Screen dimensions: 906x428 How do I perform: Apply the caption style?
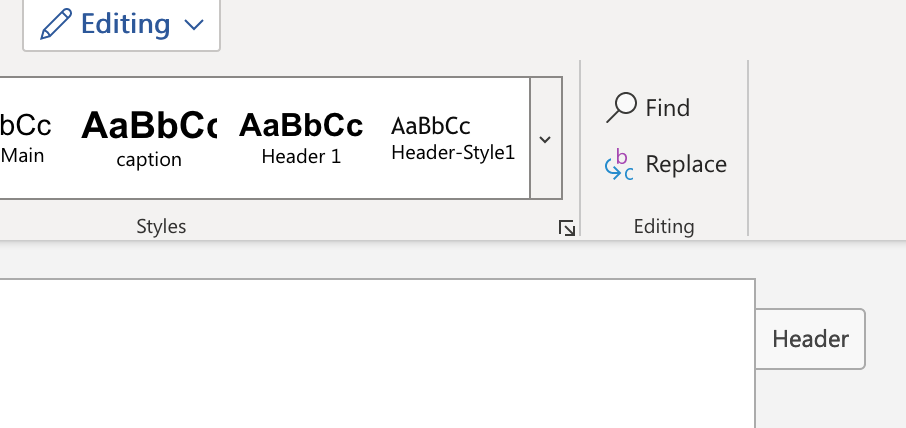[149, 159]
